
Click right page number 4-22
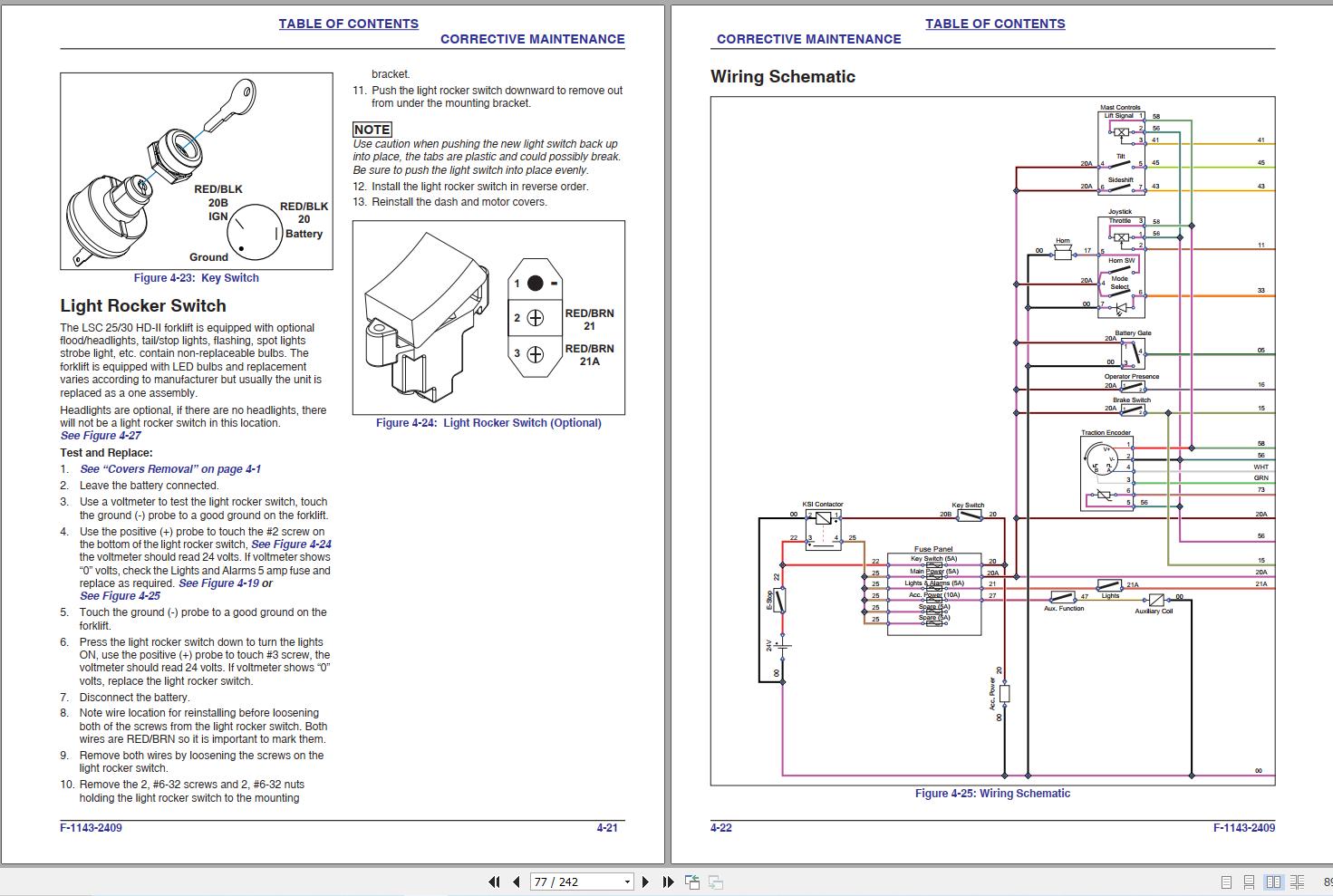[721, 828]
